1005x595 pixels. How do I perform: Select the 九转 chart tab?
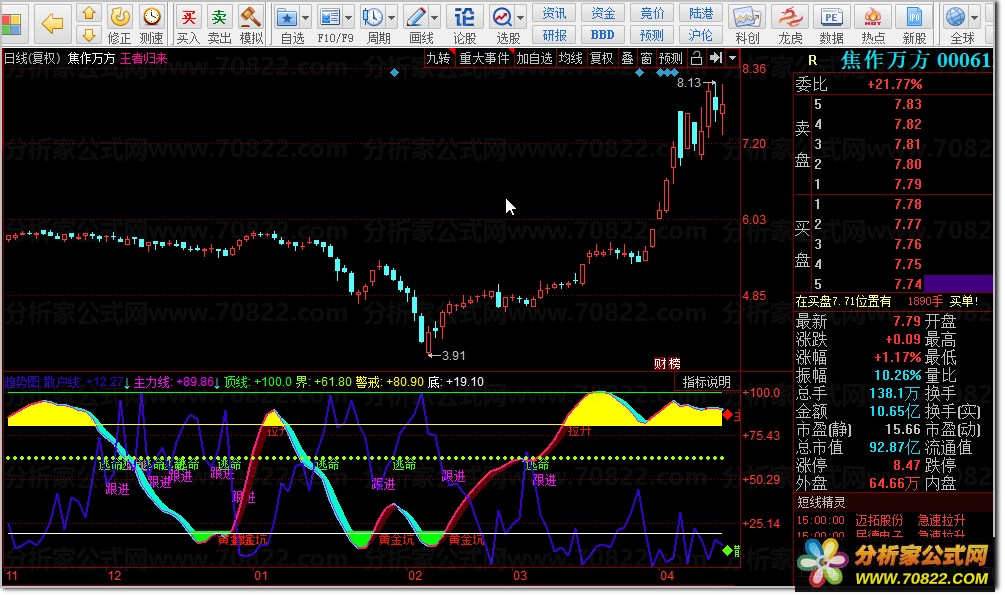coord(438,58)
